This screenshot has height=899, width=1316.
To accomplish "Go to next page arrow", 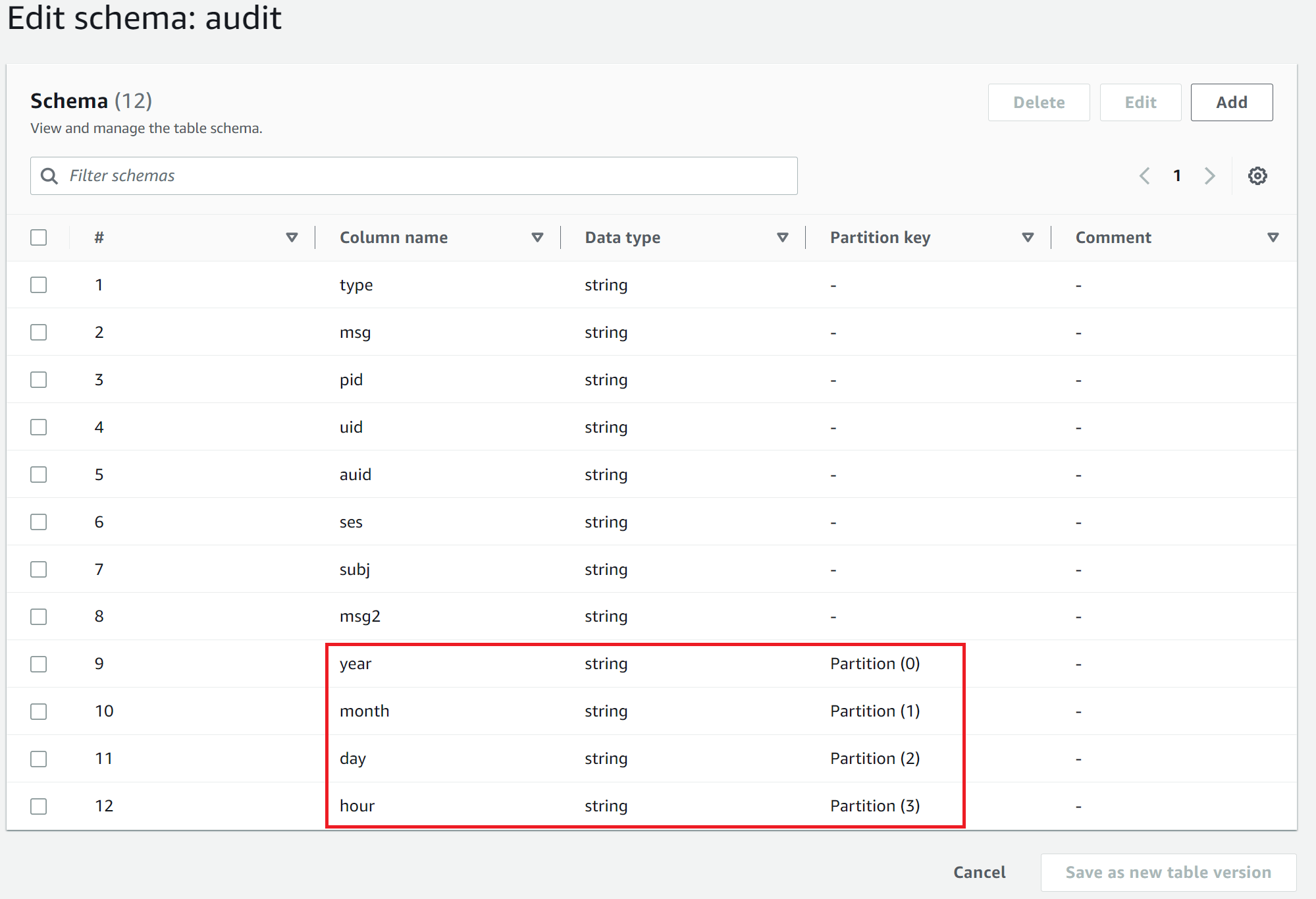I will click(x=1209, y=176).
